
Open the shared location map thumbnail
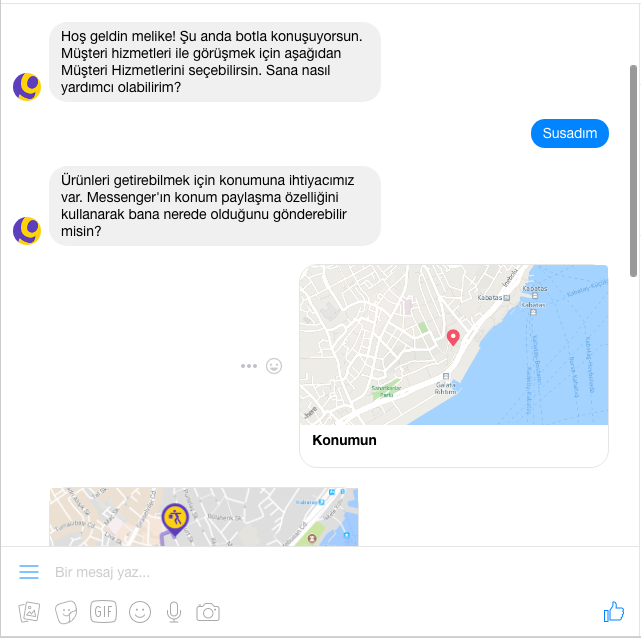click(x=454, y=345)
